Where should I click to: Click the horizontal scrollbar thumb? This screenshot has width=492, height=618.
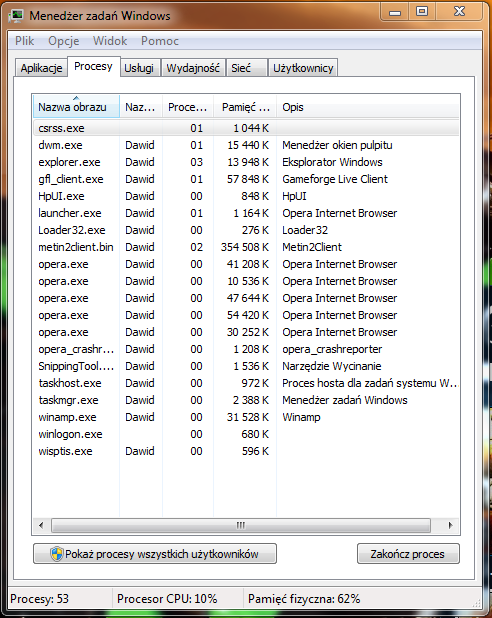click(x=240, y=525)
